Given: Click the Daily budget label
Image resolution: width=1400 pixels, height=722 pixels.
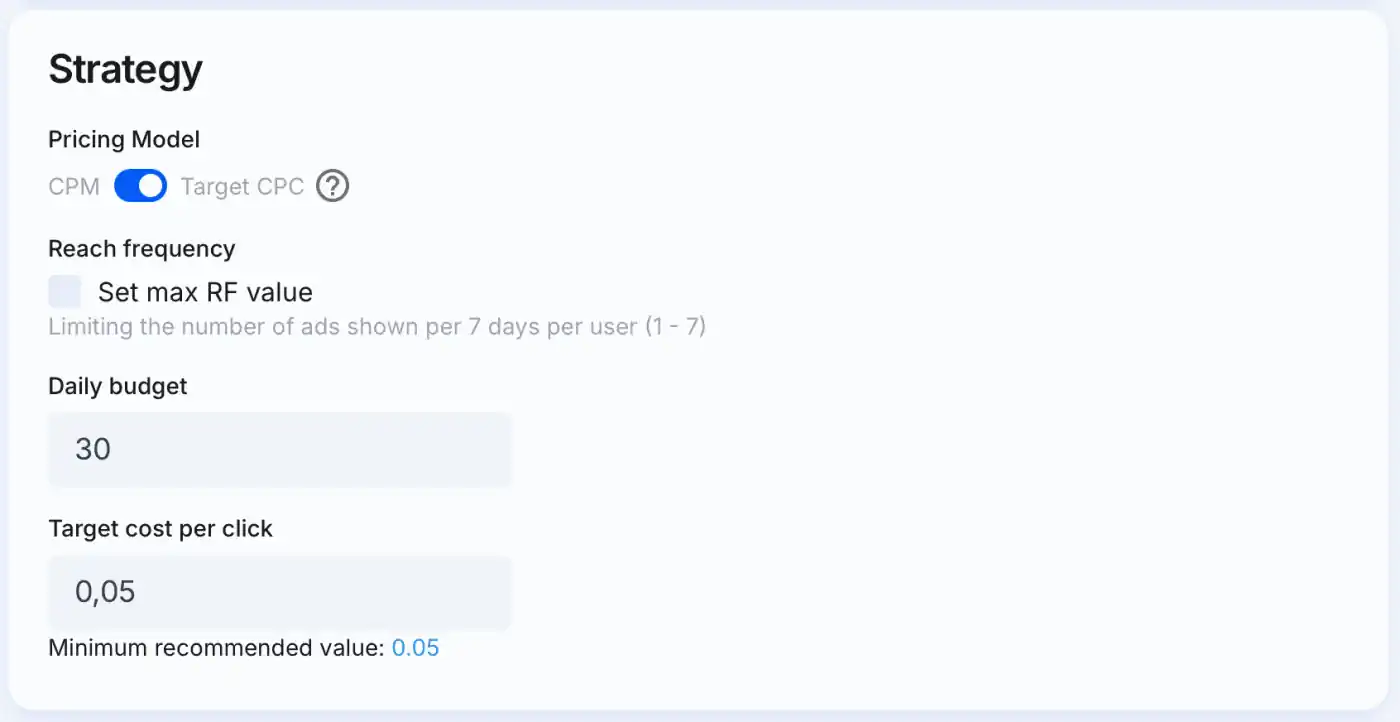Looking at the screenshot, I should point(118,386).
